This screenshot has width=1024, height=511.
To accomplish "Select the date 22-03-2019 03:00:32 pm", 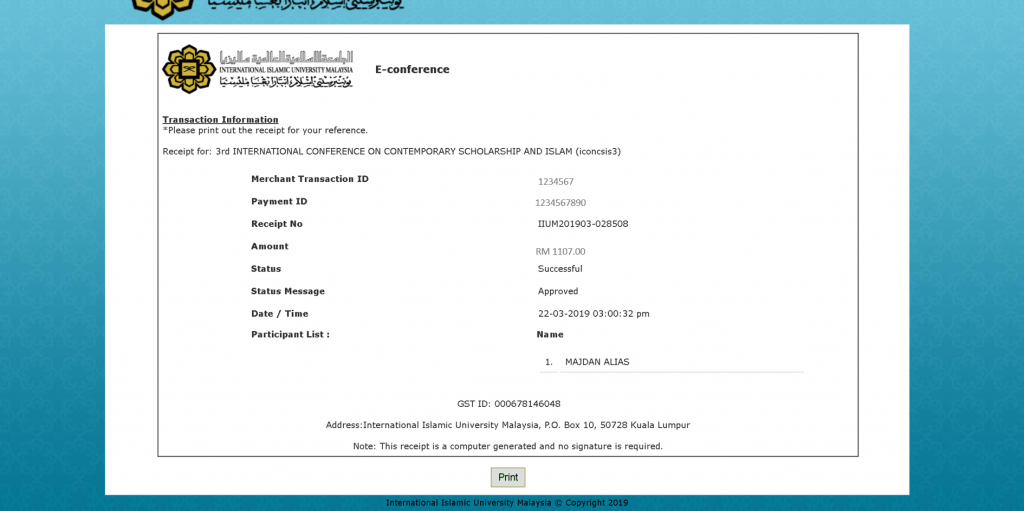I will point(594,314).
